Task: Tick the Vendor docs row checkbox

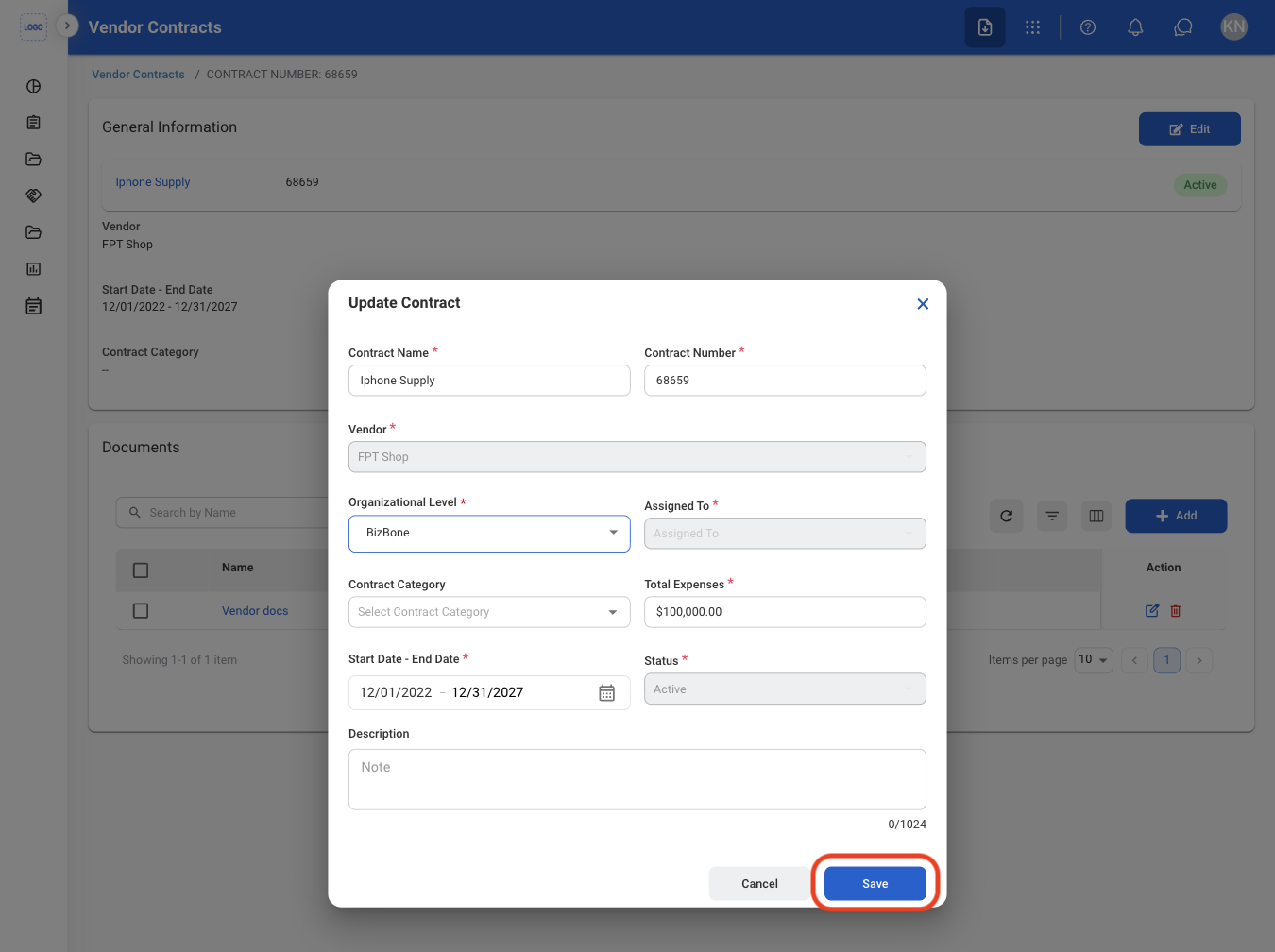Action: pyautogui.click(x=141, y=611)
